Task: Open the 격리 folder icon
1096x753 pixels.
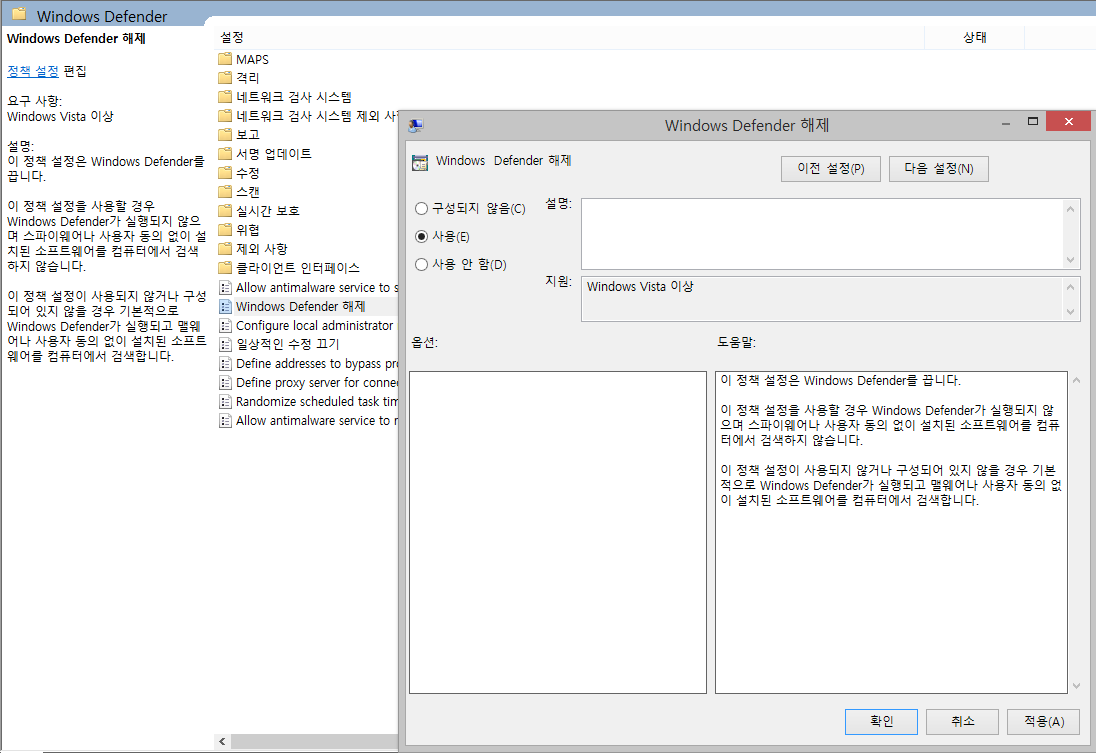Action: tap(224, 78)
